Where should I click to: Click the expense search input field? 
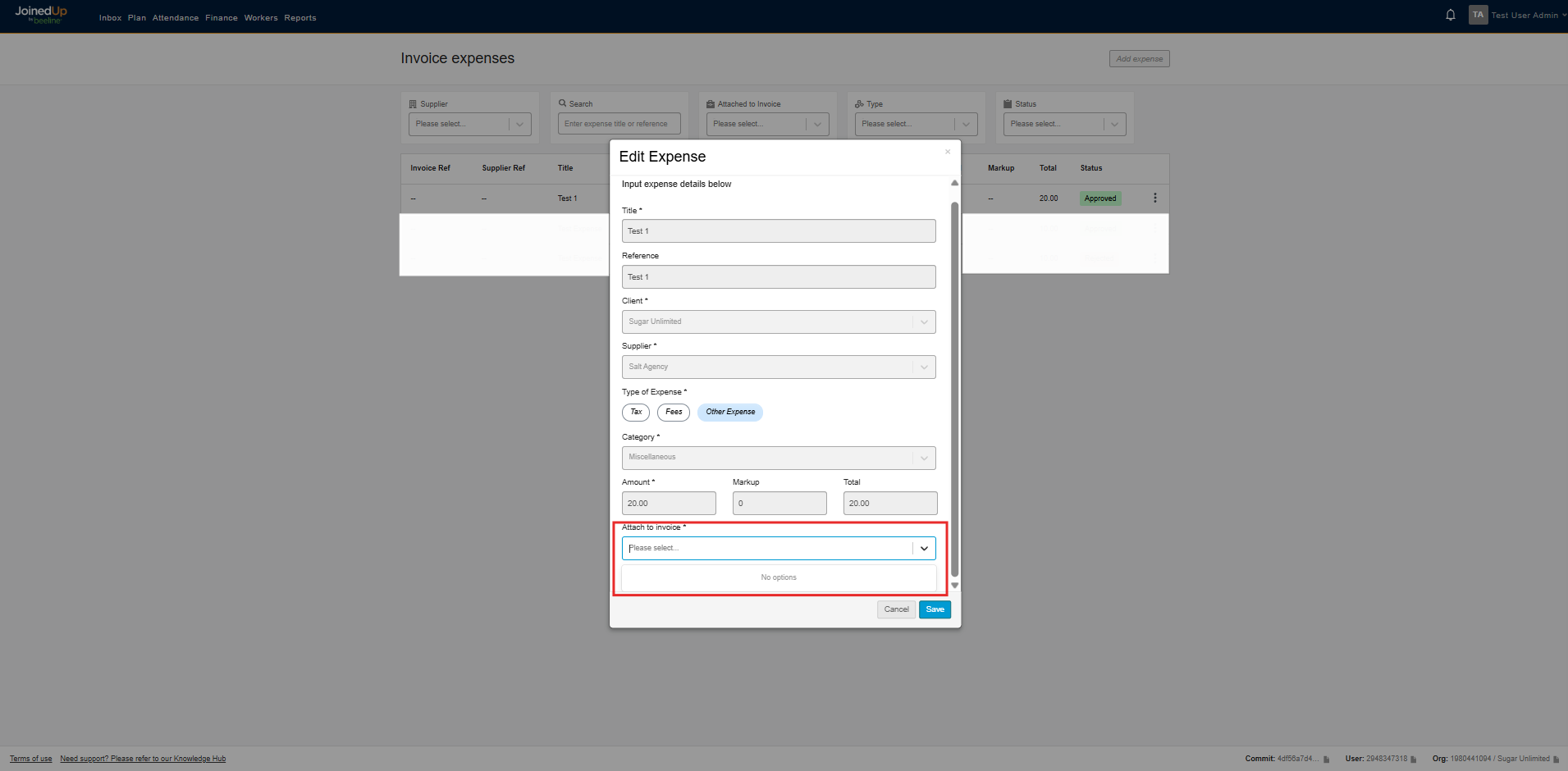pos(619,123)
